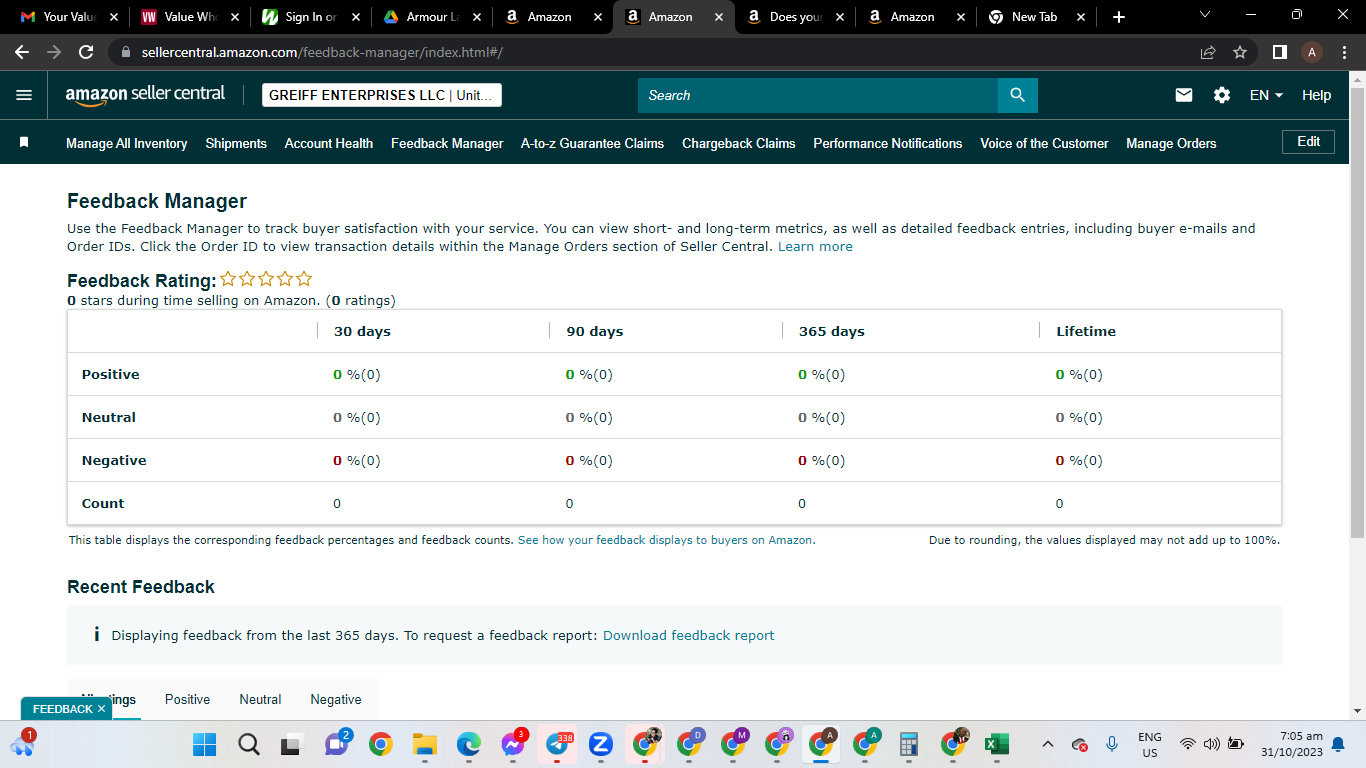
Task: Follow the Learn more link
Action: [815, 246]
